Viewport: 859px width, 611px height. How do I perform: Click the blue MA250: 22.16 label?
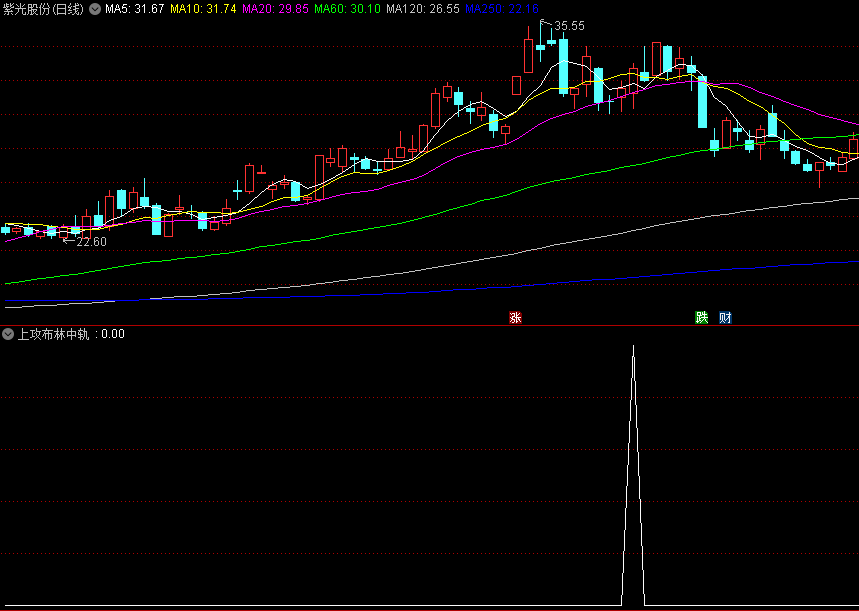502,9
